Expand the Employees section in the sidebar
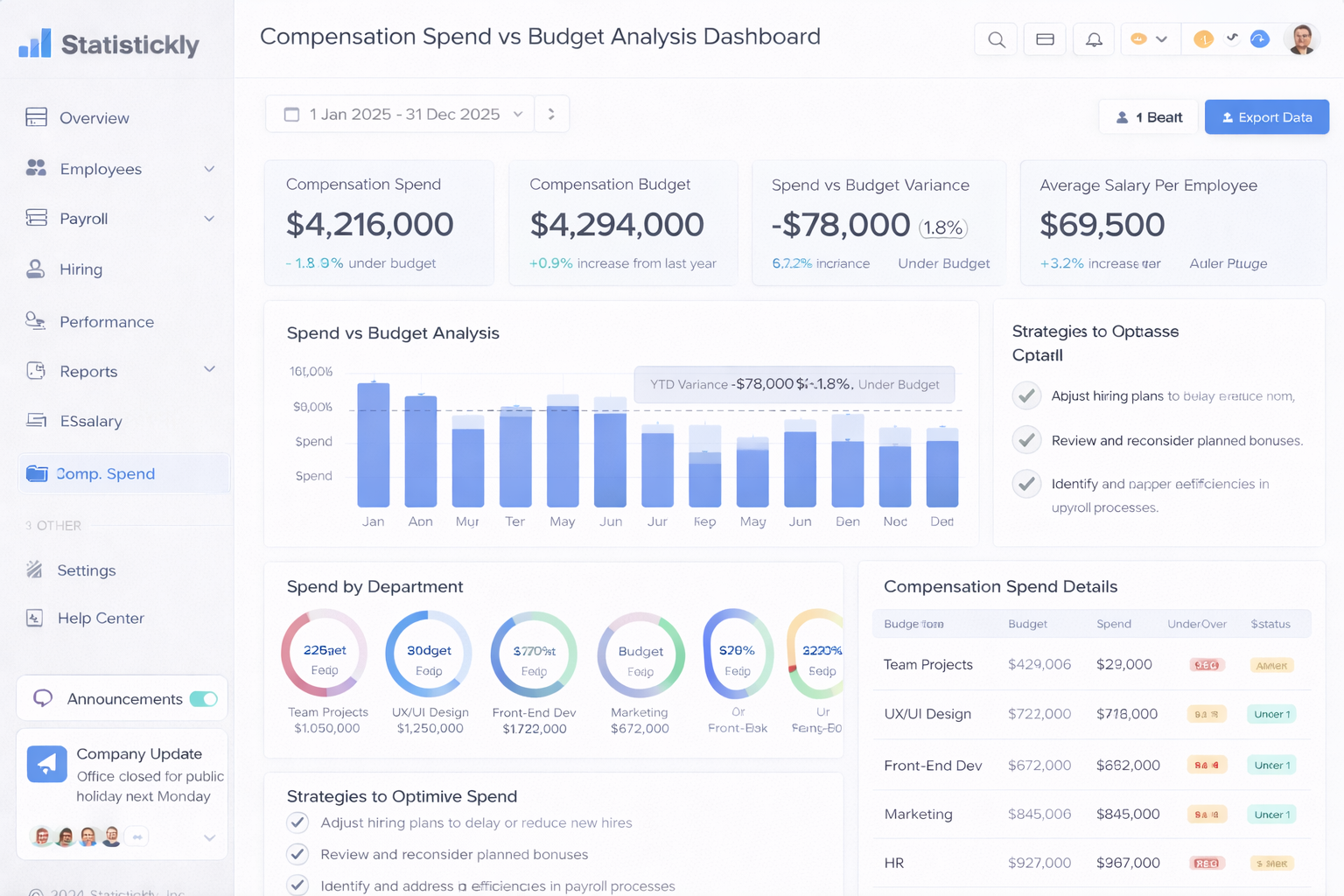 (x=209, y=169)
